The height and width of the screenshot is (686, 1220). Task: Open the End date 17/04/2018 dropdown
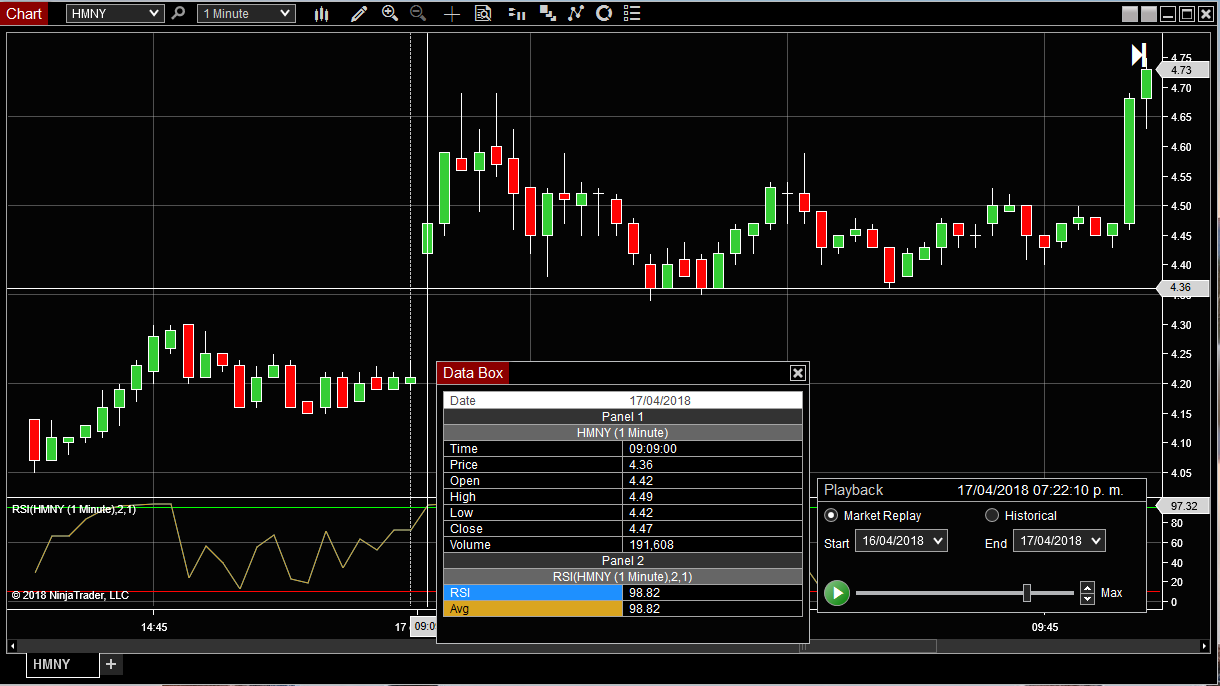[1059, 541]
